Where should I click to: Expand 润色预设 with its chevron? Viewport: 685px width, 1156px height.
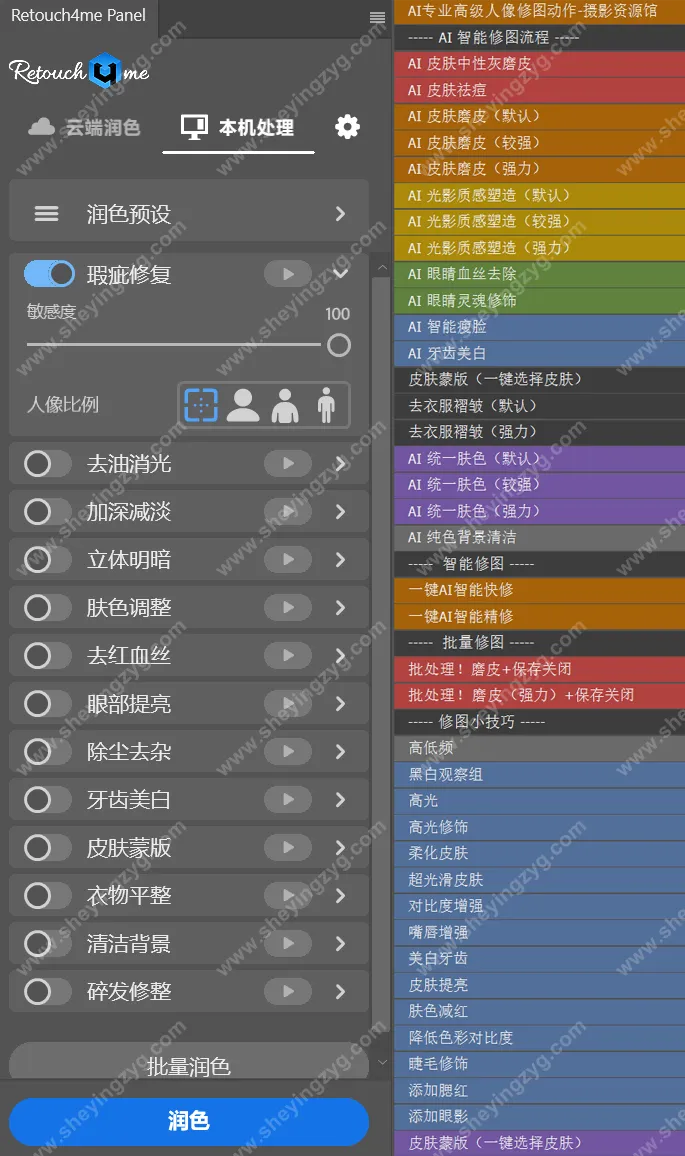coord(340,214)
